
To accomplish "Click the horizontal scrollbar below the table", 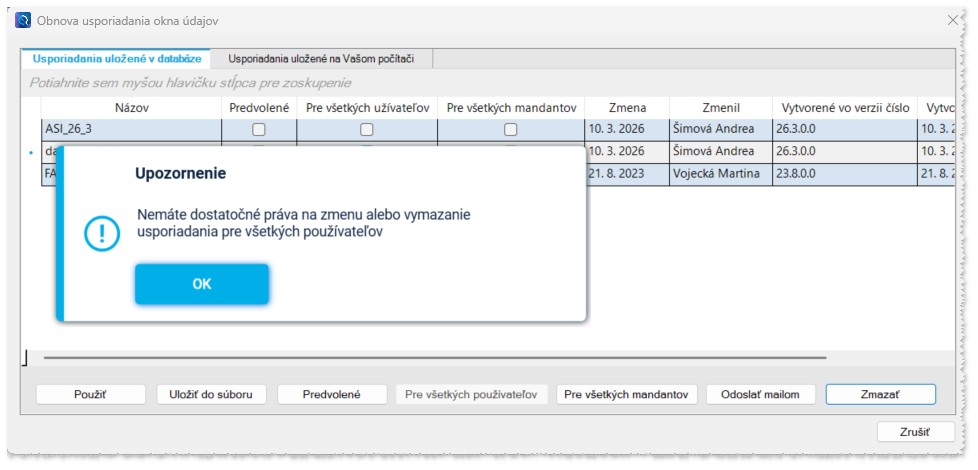I will pos(435,356).
